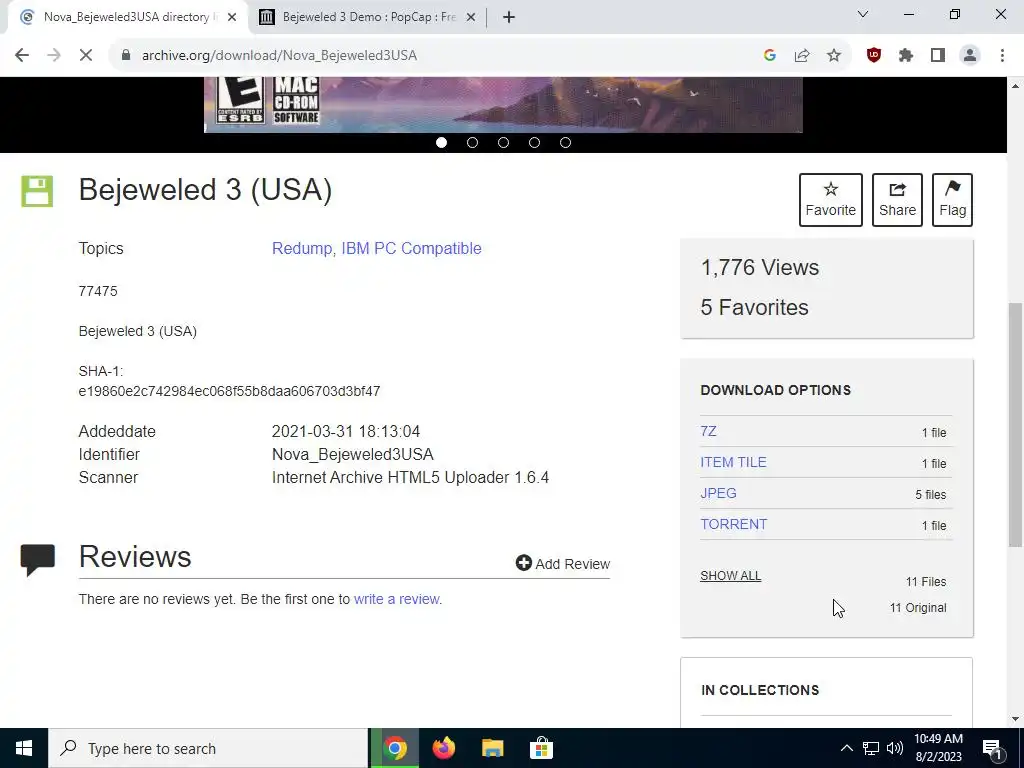Open the Chrome profile avatar
This screenshot has height=768, width=1024.
coord(970,56)
